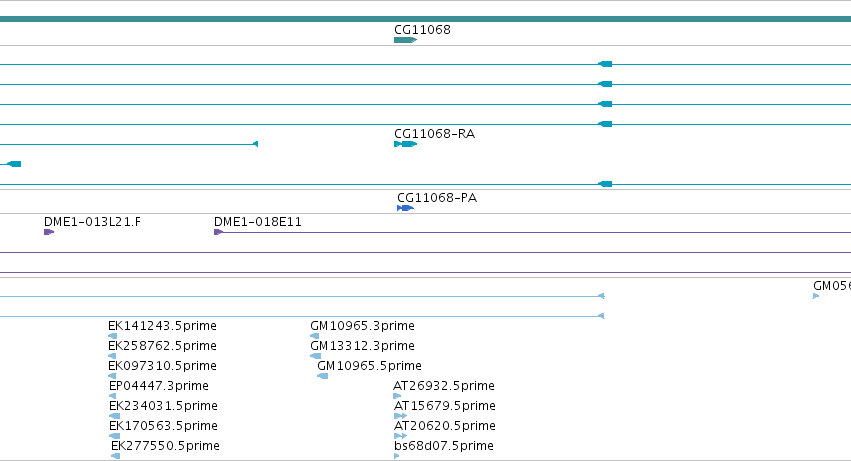Click the DME1-018E11 purple start glyph

(x=218, y=232)
